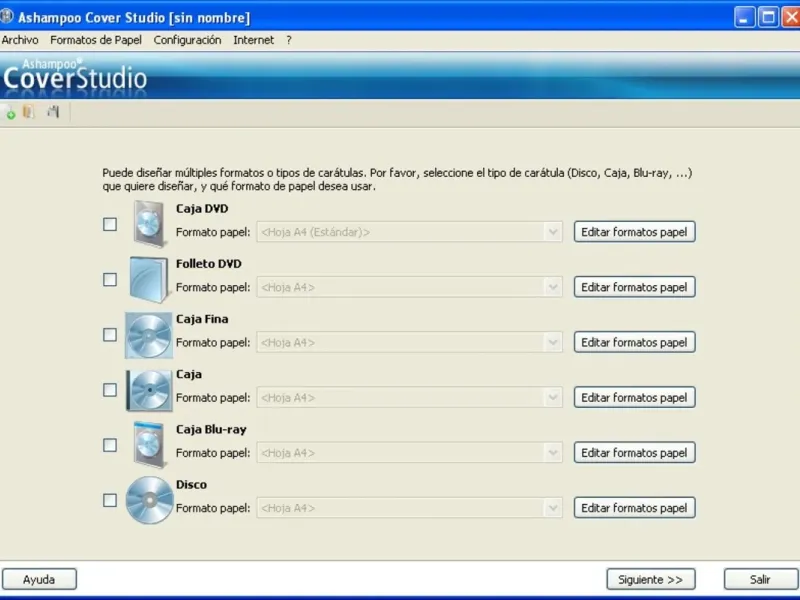The width and height of the screenshot is (800, 600).
Task: Open the Configuración menu
Action: click(x=187, y=40)
